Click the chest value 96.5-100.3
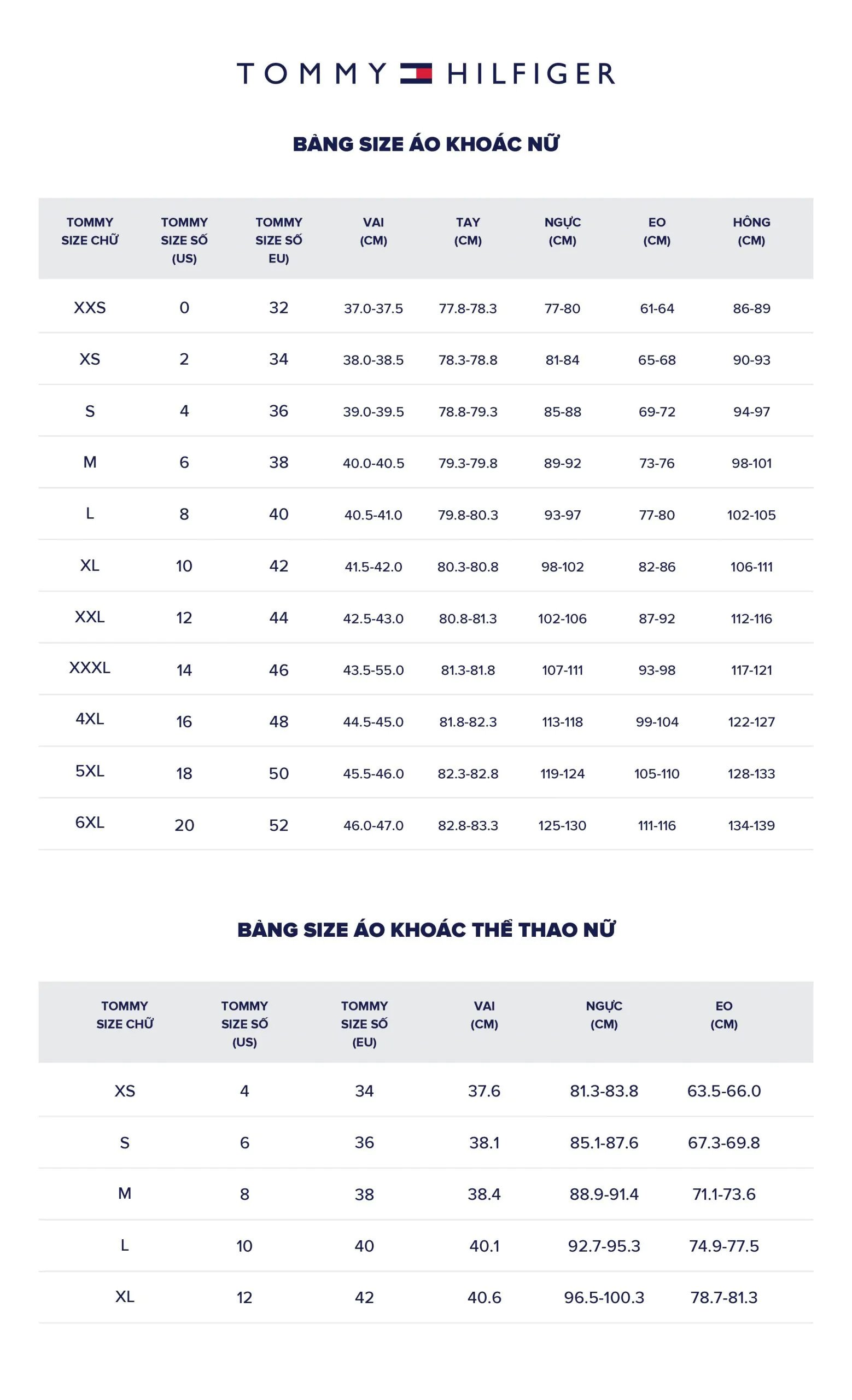The width and height of the screenshot is (852, 1400). point(604,1298)
